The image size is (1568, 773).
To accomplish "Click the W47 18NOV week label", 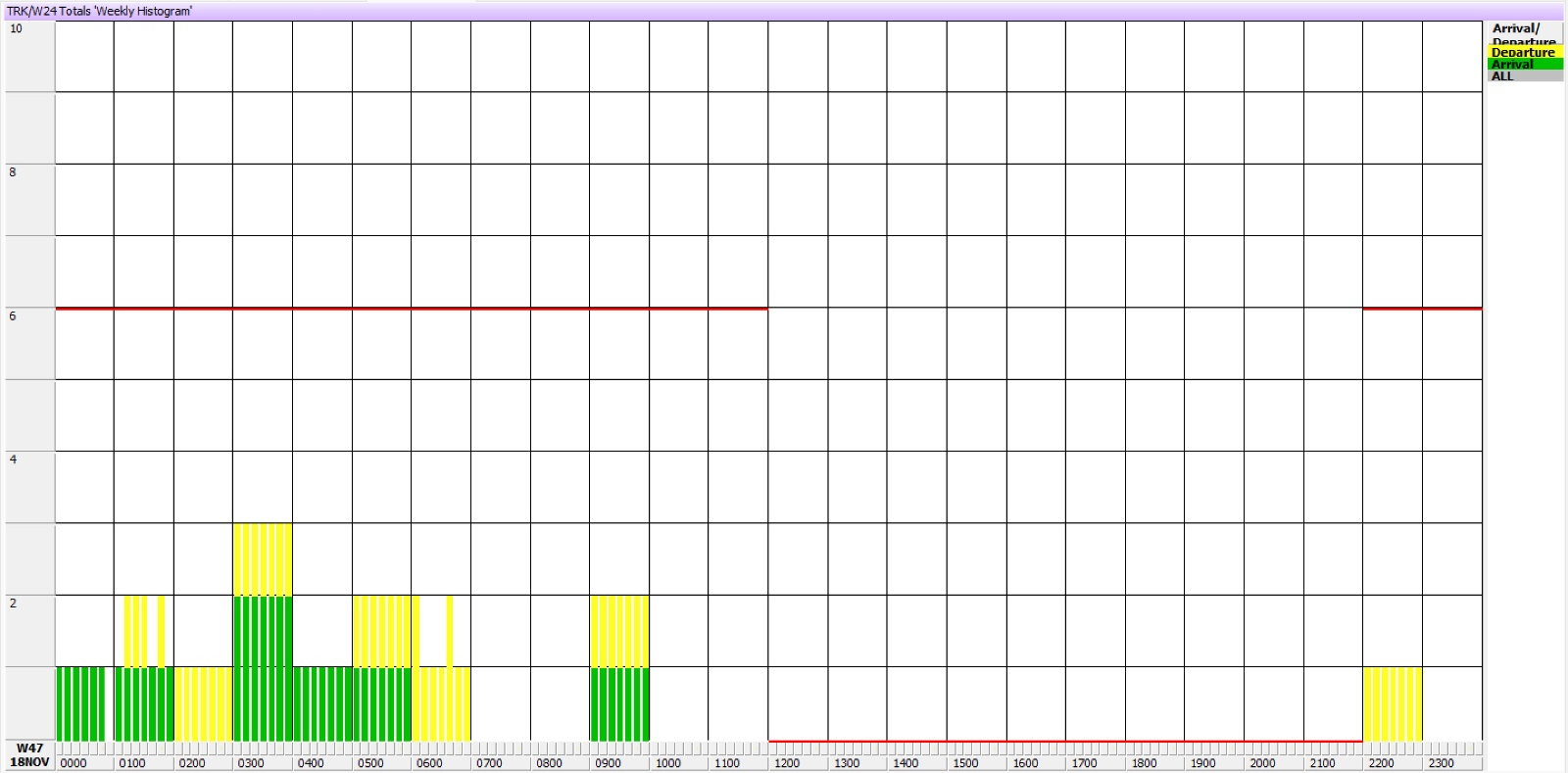I will coord(29,755).
